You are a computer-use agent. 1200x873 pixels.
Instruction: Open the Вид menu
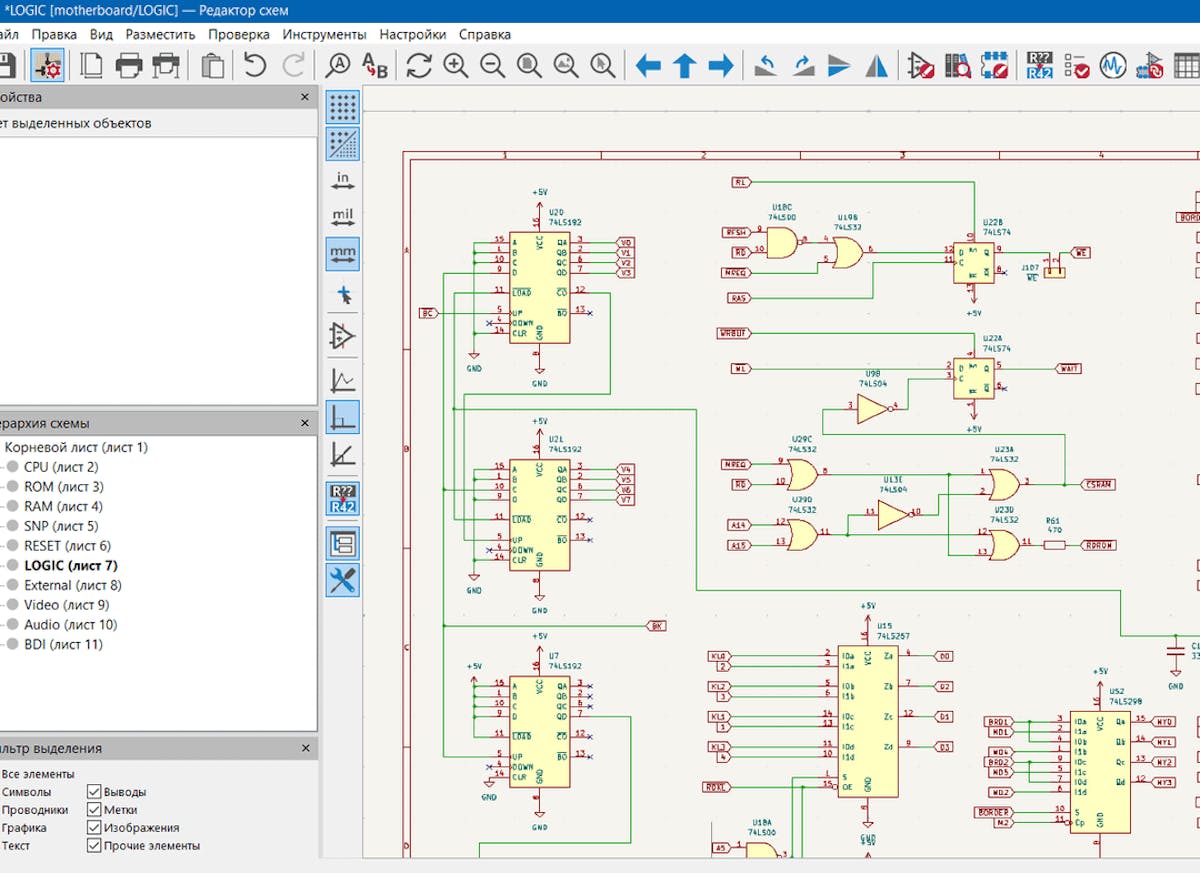click(101, 34)
